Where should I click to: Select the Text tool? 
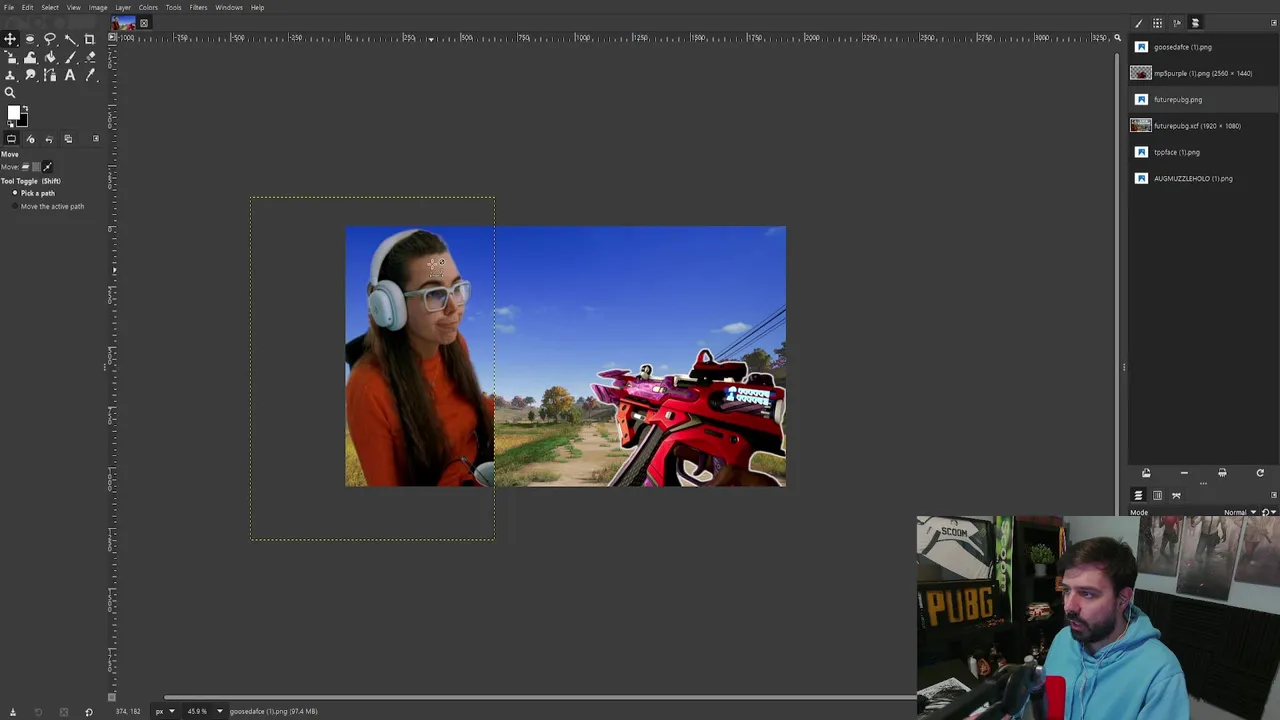(x=70, y=75)
